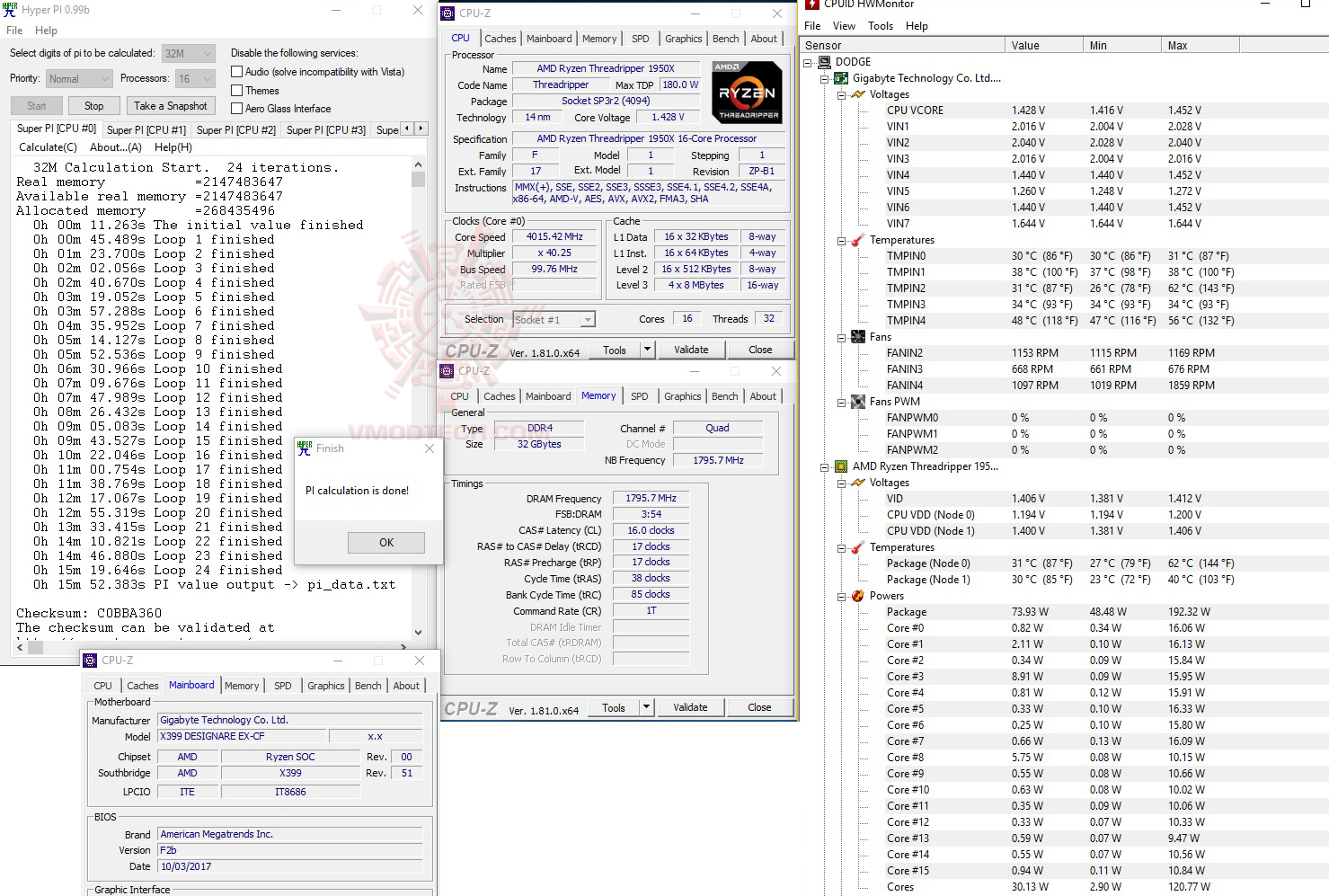Click the Hyper PI logo in the Finish dialog
The height and width of the screenshot is (896, 1329).
[306, 448]
